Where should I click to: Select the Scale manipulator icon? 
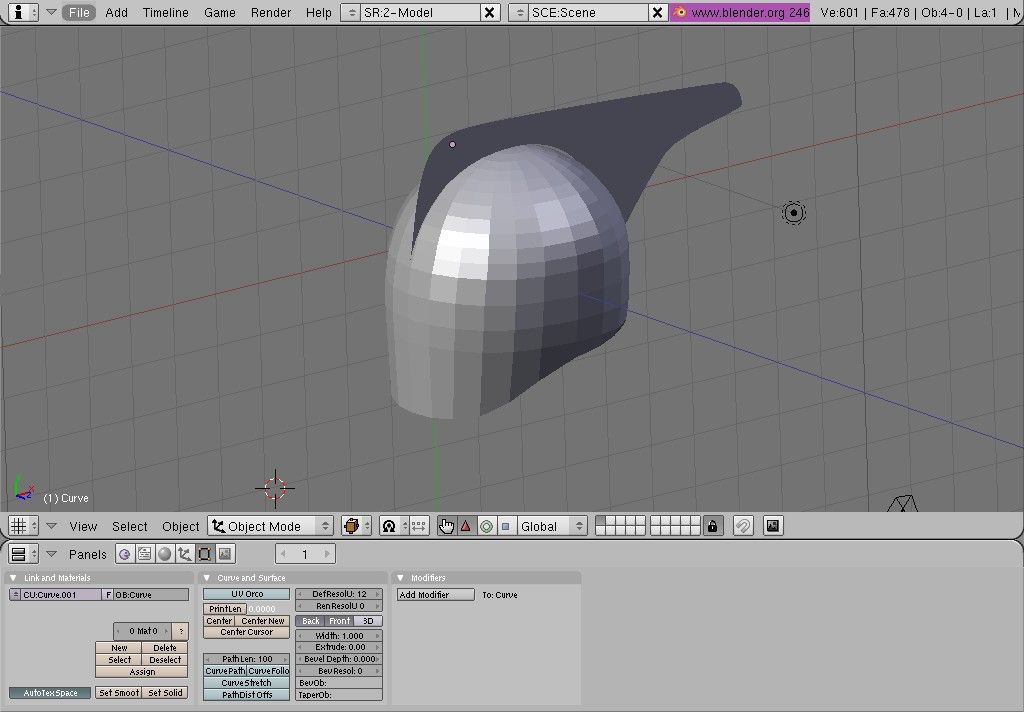[507, 525]
